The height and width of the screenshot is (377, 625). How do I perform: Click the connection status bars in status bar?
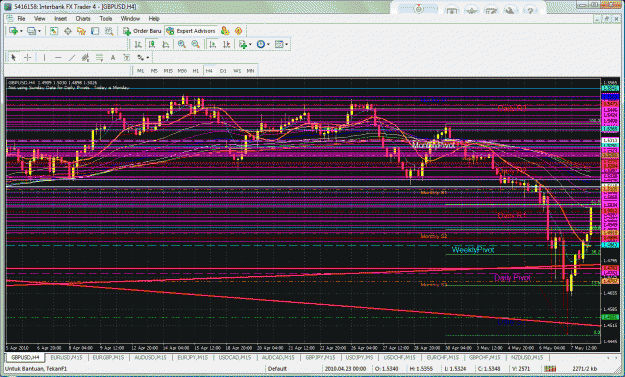tap(550, 369)
